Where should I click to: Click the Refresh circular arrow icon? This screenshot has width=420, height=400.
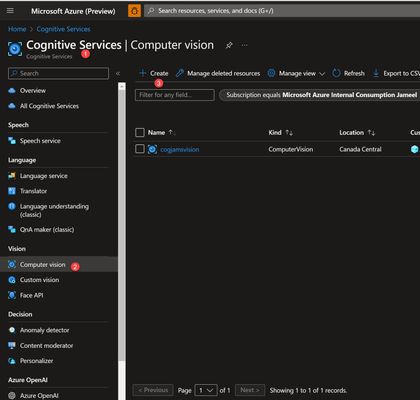[x=336, y=73]
